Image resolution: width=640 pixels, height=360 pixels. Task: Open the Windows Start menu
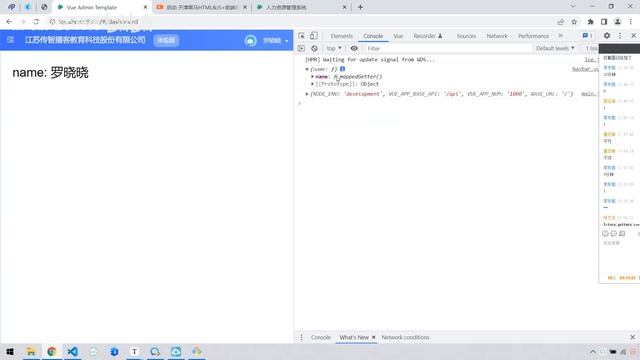[x=10, y=351]
